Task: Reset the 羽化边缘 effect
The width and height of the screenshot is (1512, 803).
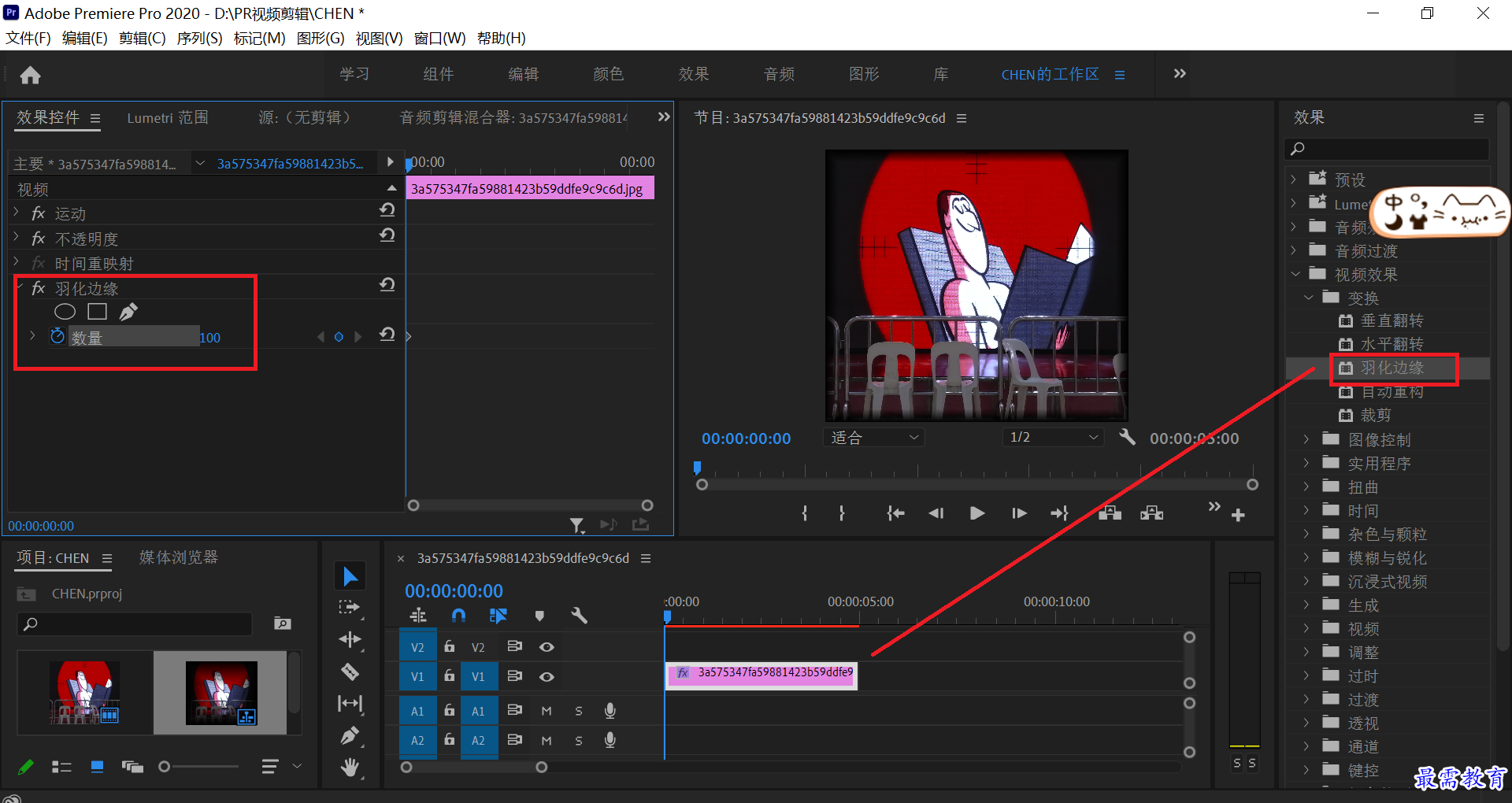Action: coord(387,284)
